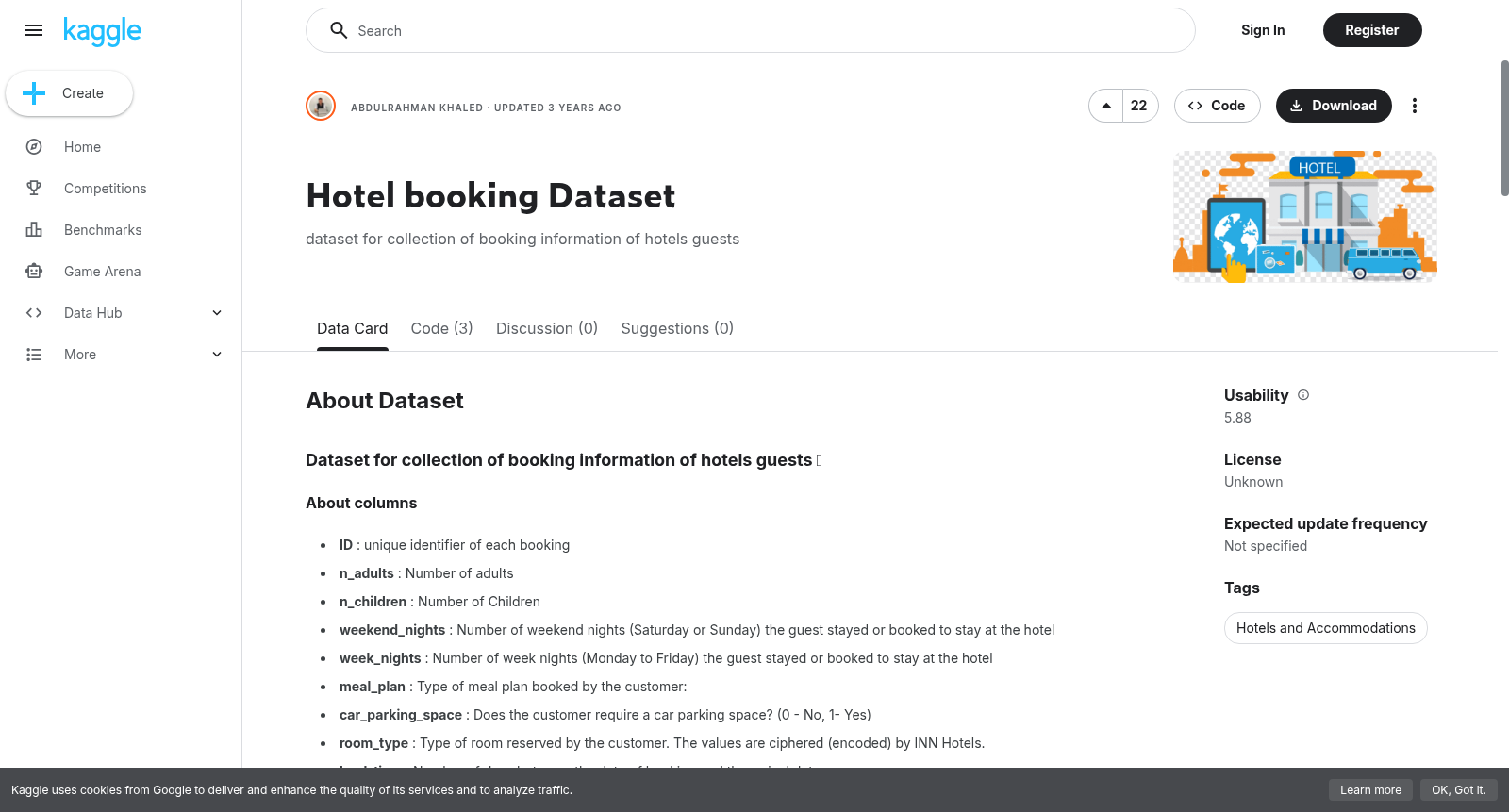Open Game Arena robot icon

pos(34,272)
